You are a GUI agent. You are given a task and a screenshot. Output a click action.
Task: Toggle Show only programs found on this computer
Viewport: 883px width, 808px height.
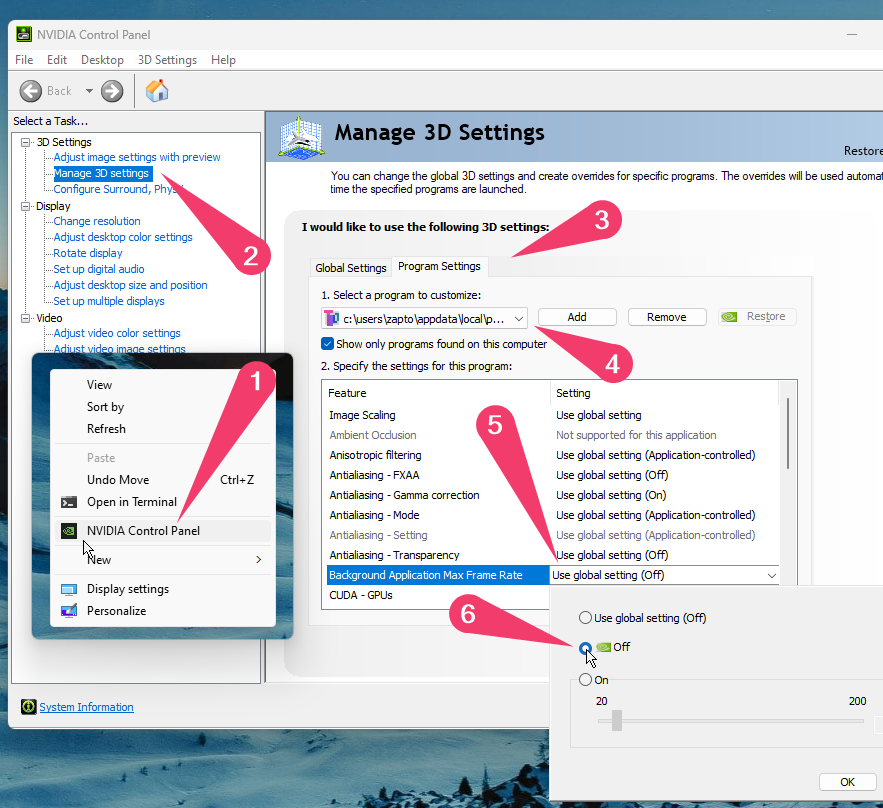click(327, 343)
